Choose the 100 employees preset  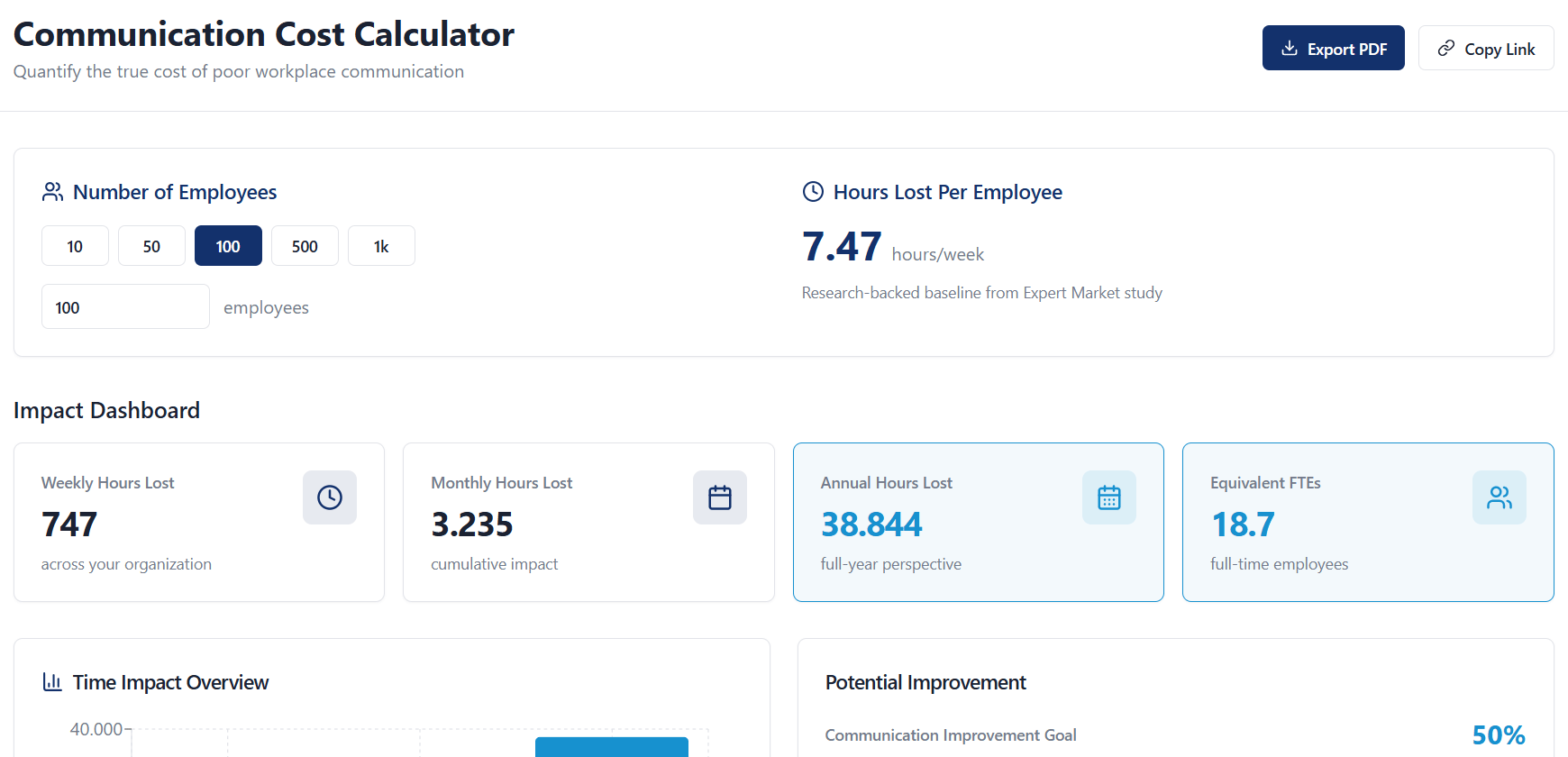point(228,246)
